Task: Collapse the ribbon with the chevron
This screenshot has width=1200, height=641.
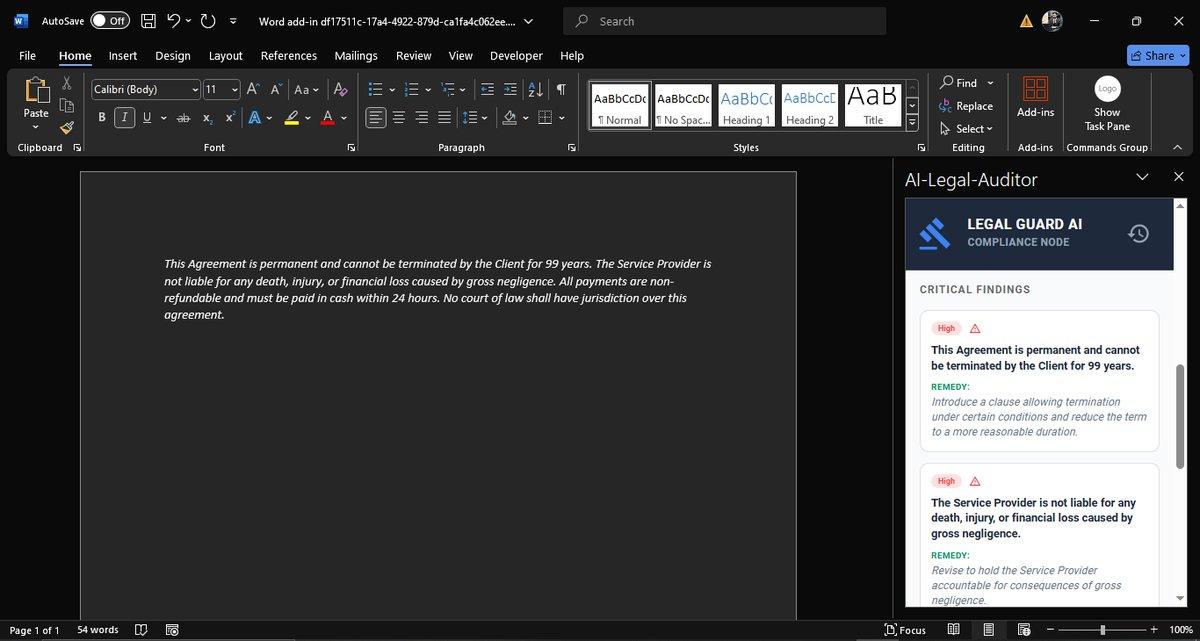Action: click(1177, 147)
